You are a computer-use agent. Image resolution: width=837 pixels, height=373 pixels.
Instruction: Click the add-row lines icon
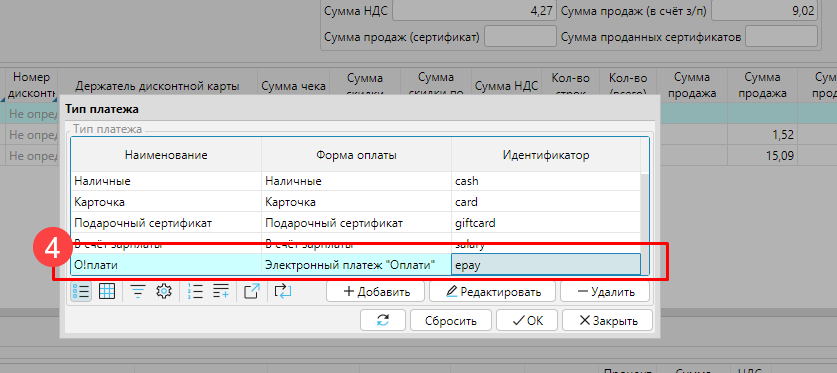click(x=220, y=291)
